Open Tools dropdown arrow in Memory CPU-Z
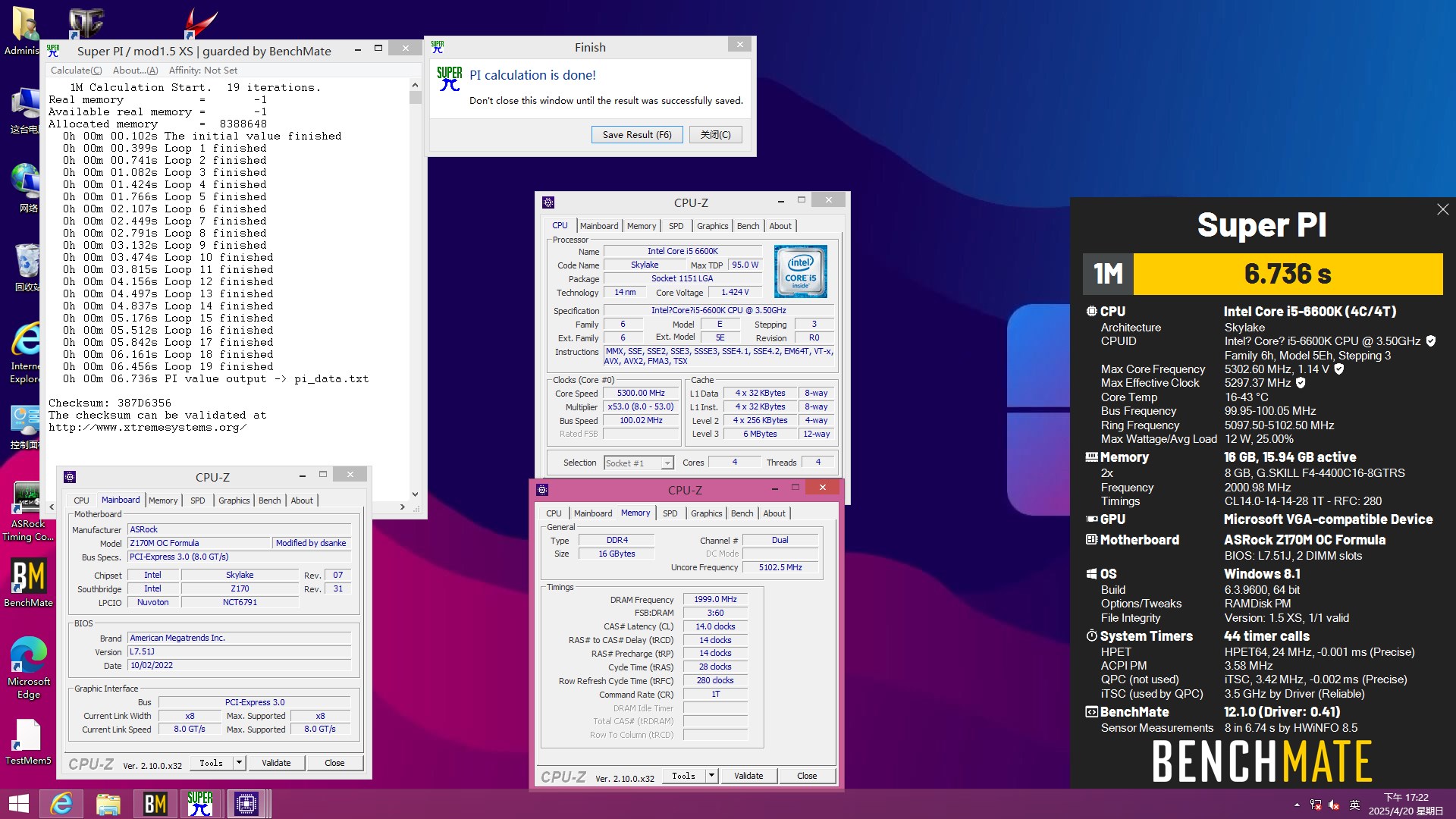The image size is (1456, 819). pos(711,776)
